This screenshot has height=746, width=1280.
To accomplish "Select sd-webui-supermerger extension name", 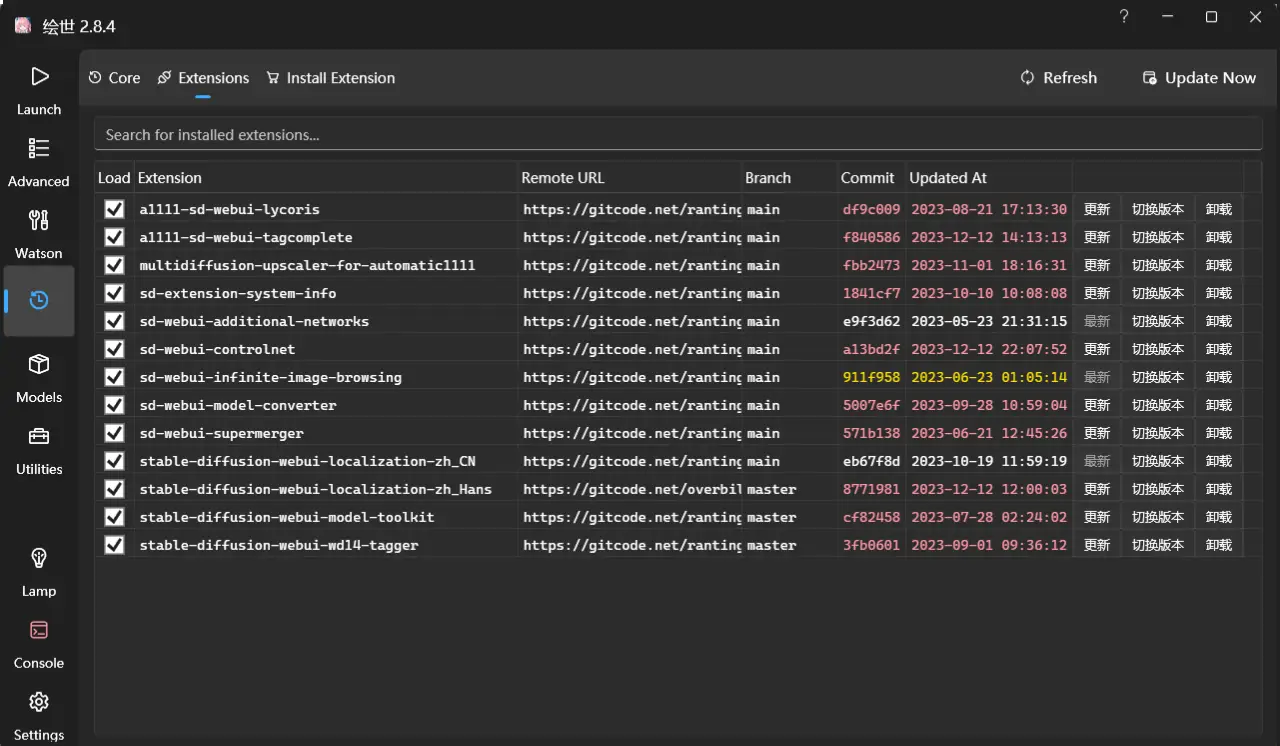I will (x=221, y=433).
